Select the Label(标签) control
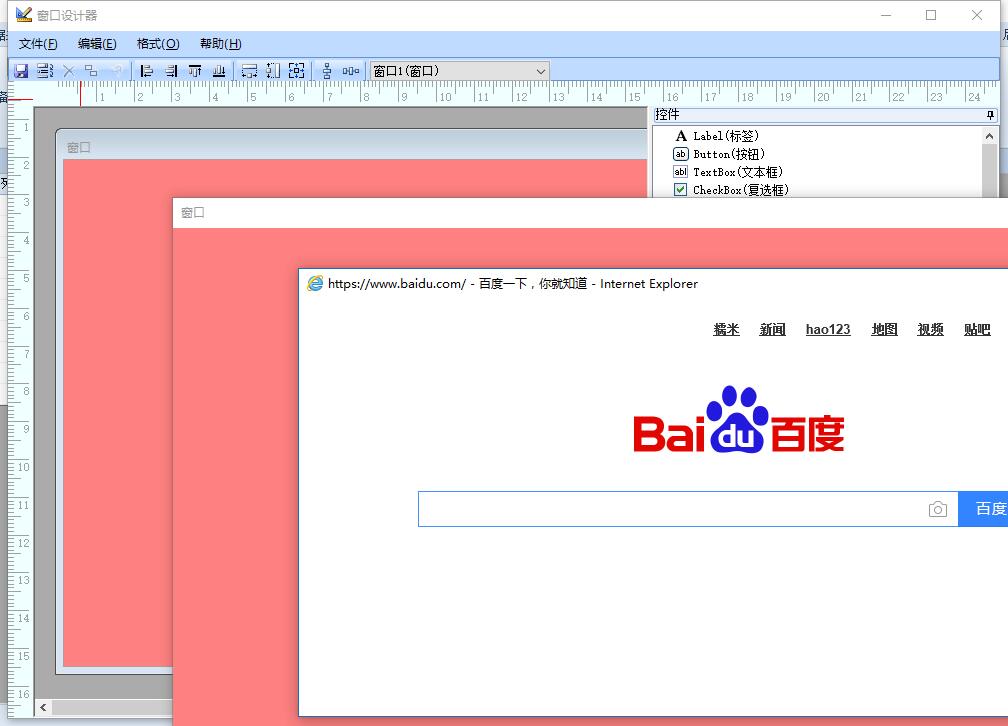The width and height of the screenshot is (1008, 726). (717, 136)
